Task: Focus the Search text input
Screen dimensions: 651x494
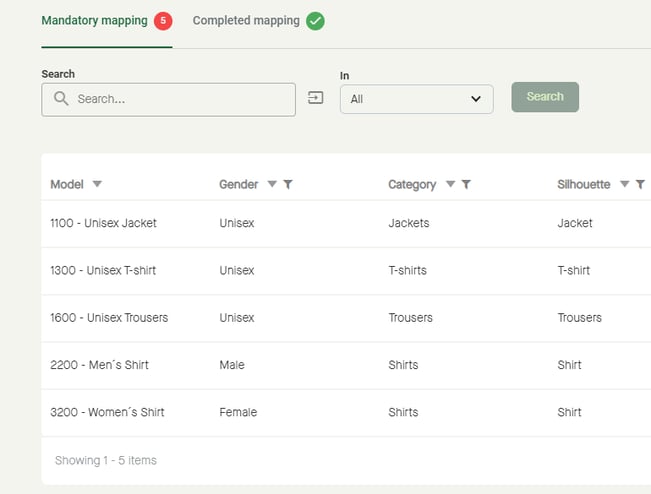Action: click(180, 99)
